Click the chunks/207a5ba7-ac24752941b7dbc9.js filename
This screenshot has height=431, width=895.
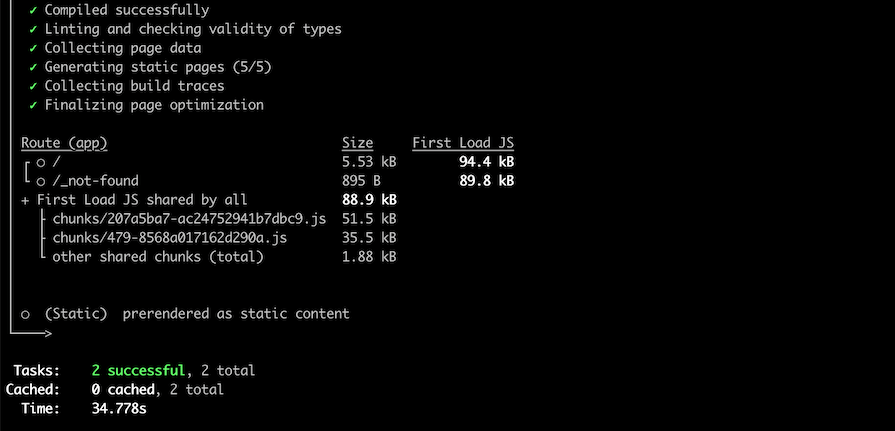tap(189, 219)
